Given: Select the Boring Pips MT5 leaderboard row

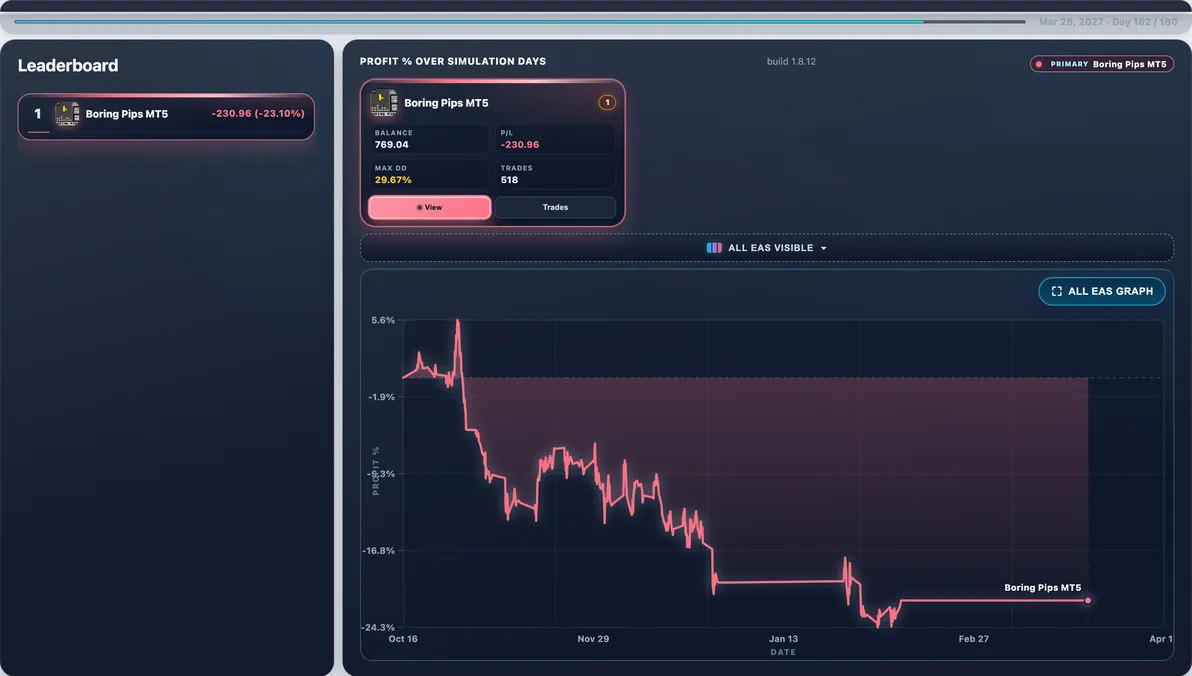Looking at the screenshot, I should tap(166, 116).
